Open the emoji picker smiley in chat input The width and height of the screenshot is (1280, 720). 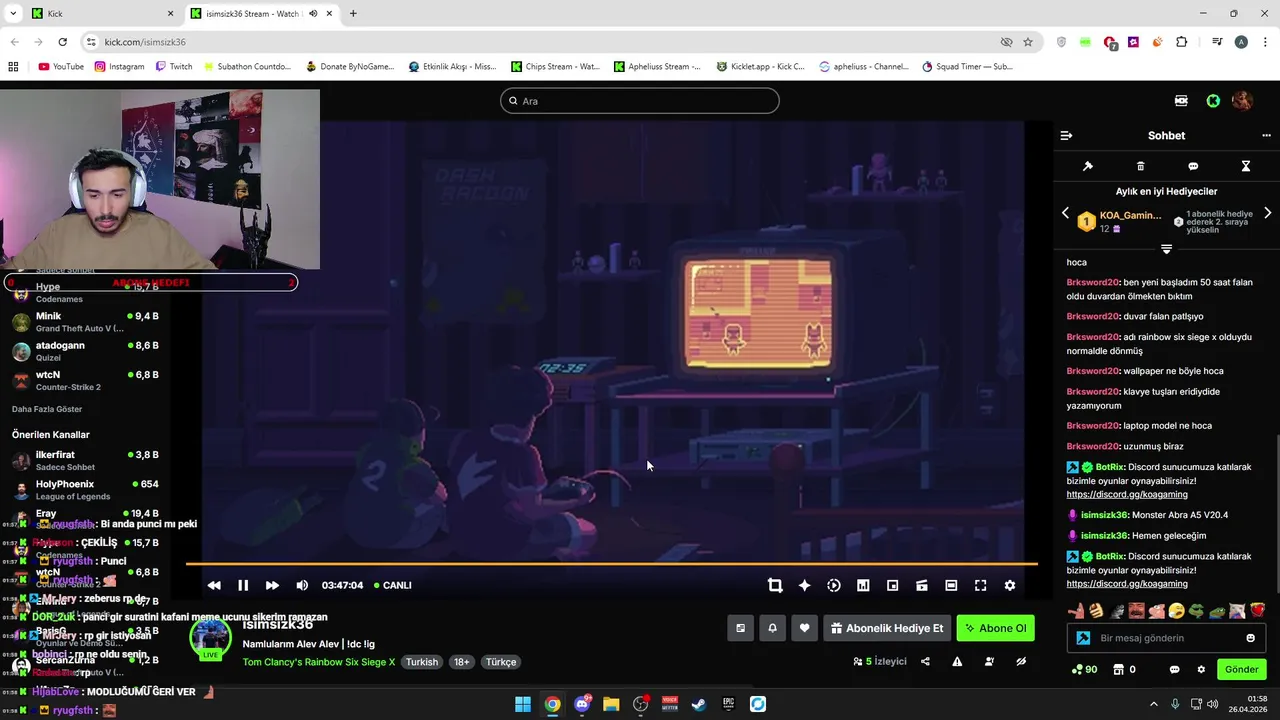click(x=1250, y=638)
